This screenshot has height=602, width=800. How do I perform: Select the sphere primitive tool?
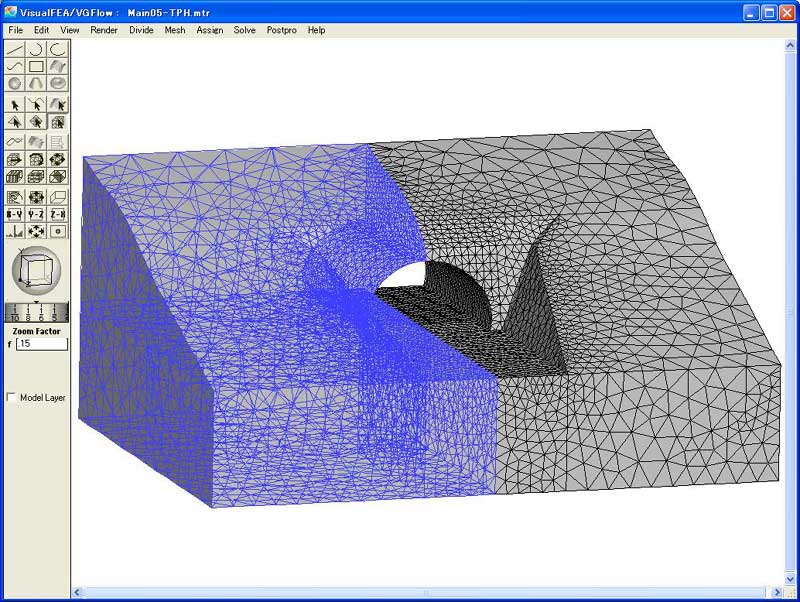click(15, 84)
